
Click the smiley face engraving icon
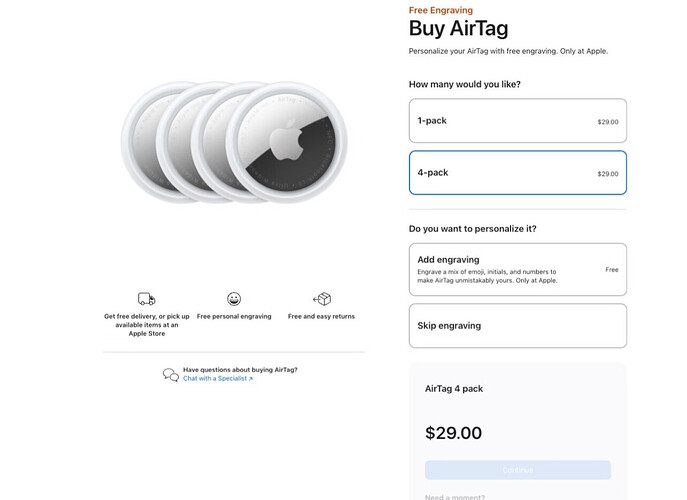(234, 299)
